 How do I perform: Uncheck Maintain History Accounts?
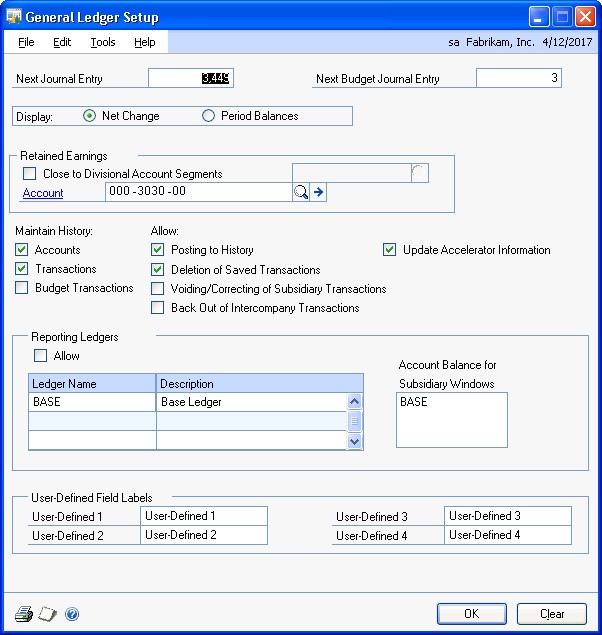[21, 249]
